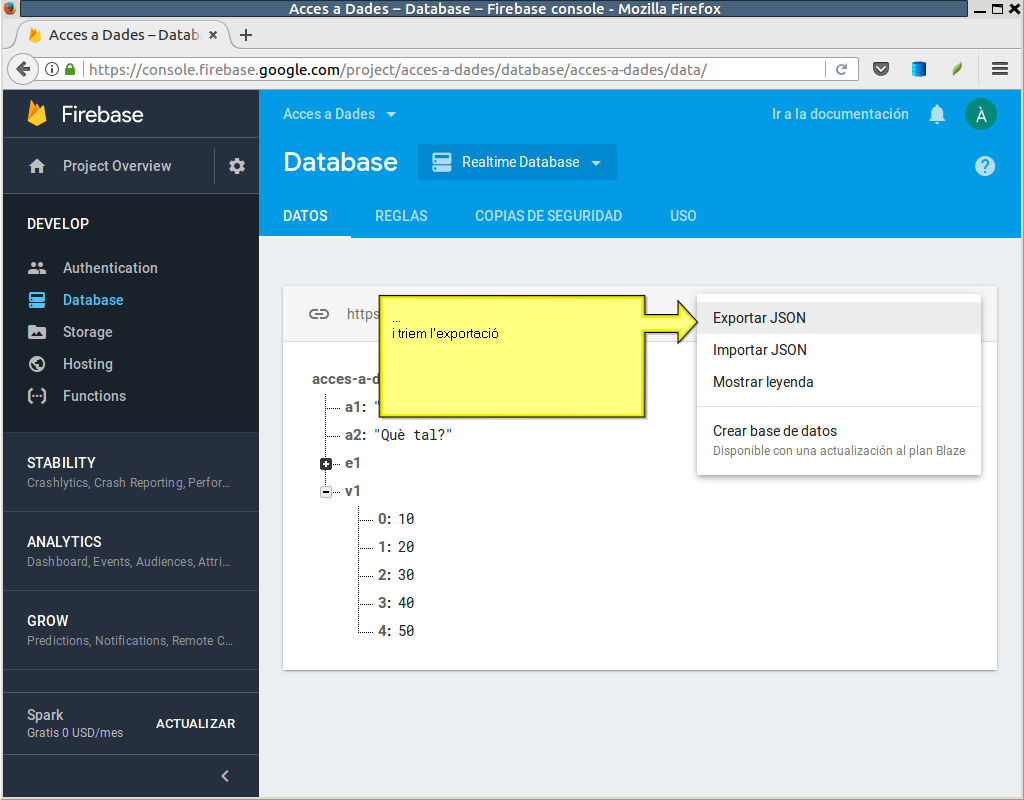Open the Acces a Dades project dropdown

339,114
